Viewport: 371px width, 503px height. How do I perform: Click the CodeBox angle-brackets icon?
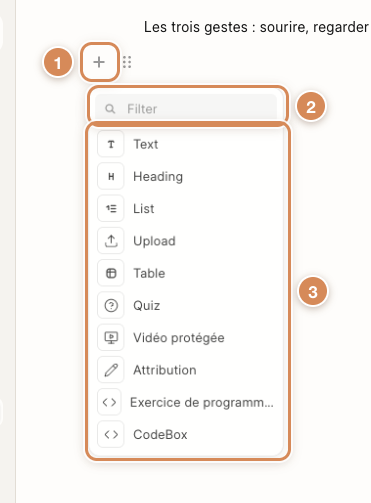(x=111, y=434)
